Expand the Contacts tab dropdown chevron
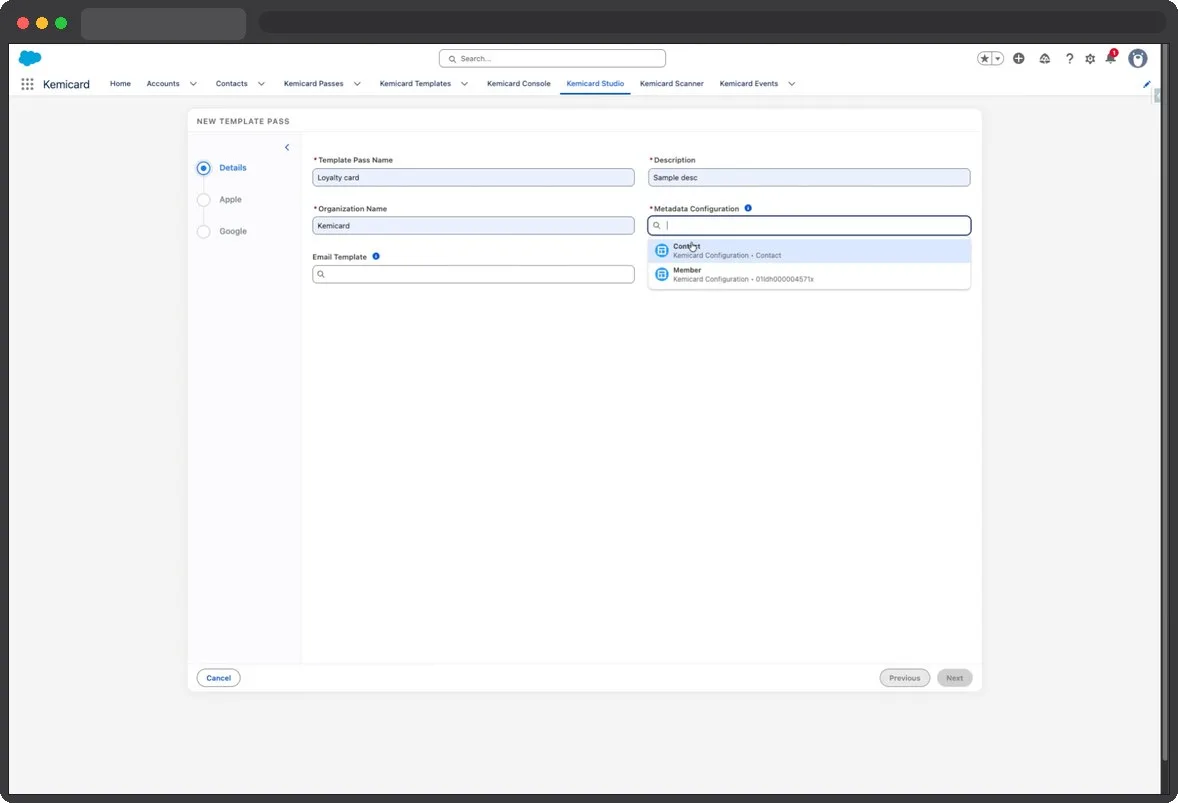 click(x=261, y=84)
